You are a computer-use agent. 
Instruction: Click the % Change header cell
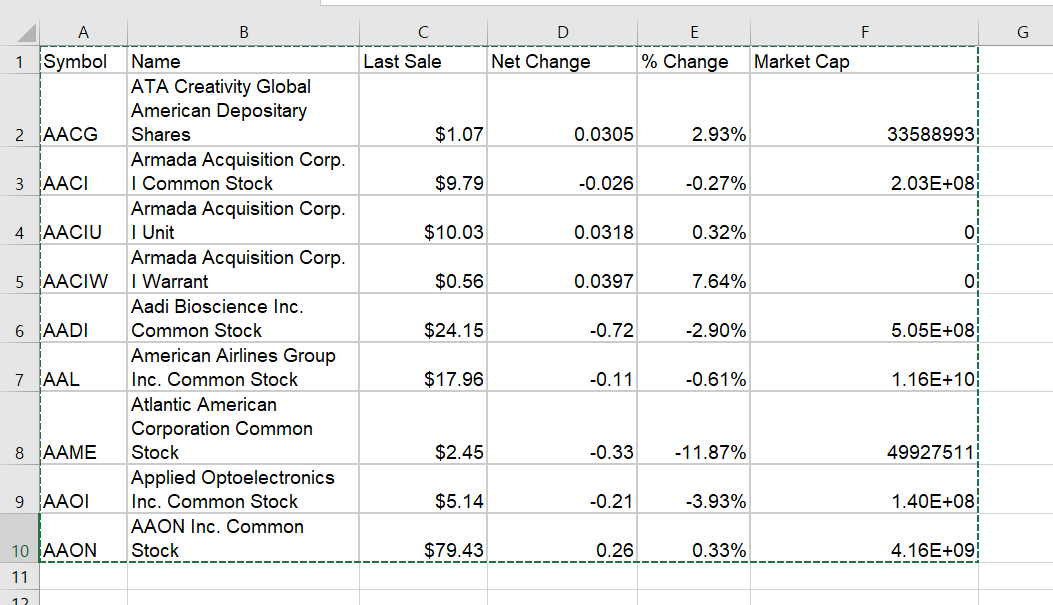[693, 62]
